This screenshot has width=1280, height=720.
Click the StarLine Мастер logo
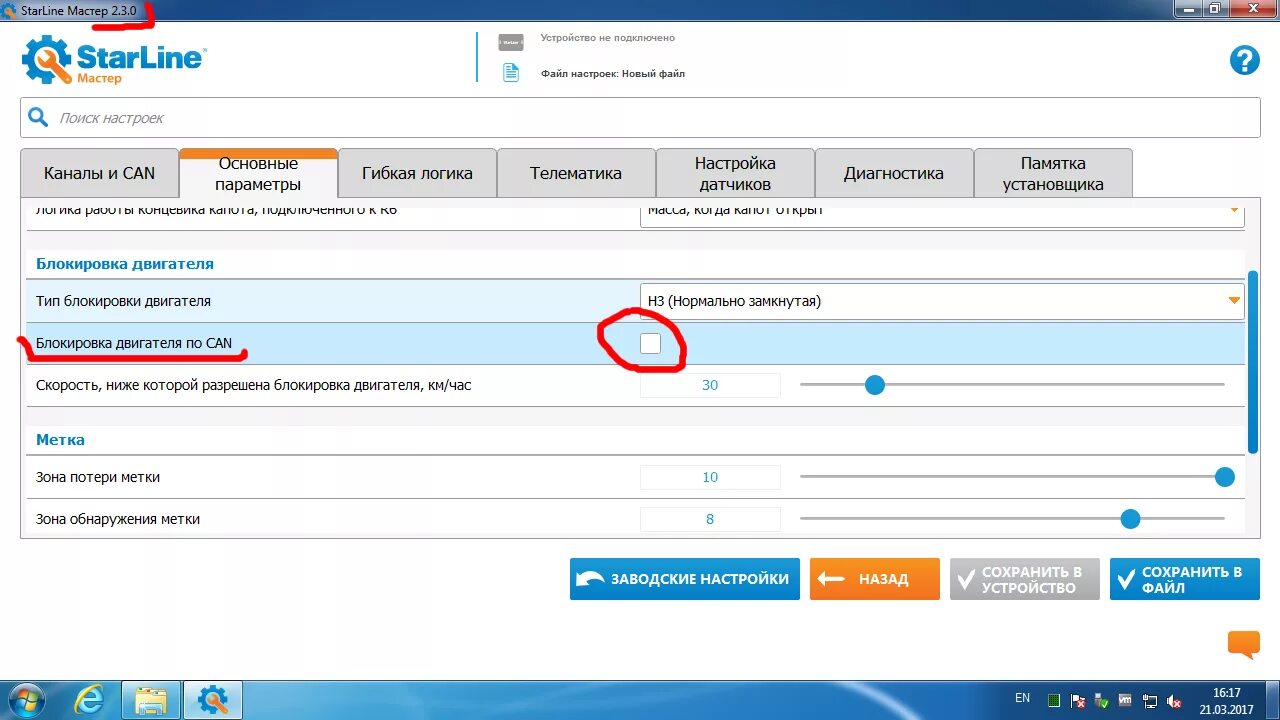coord(113,60)
